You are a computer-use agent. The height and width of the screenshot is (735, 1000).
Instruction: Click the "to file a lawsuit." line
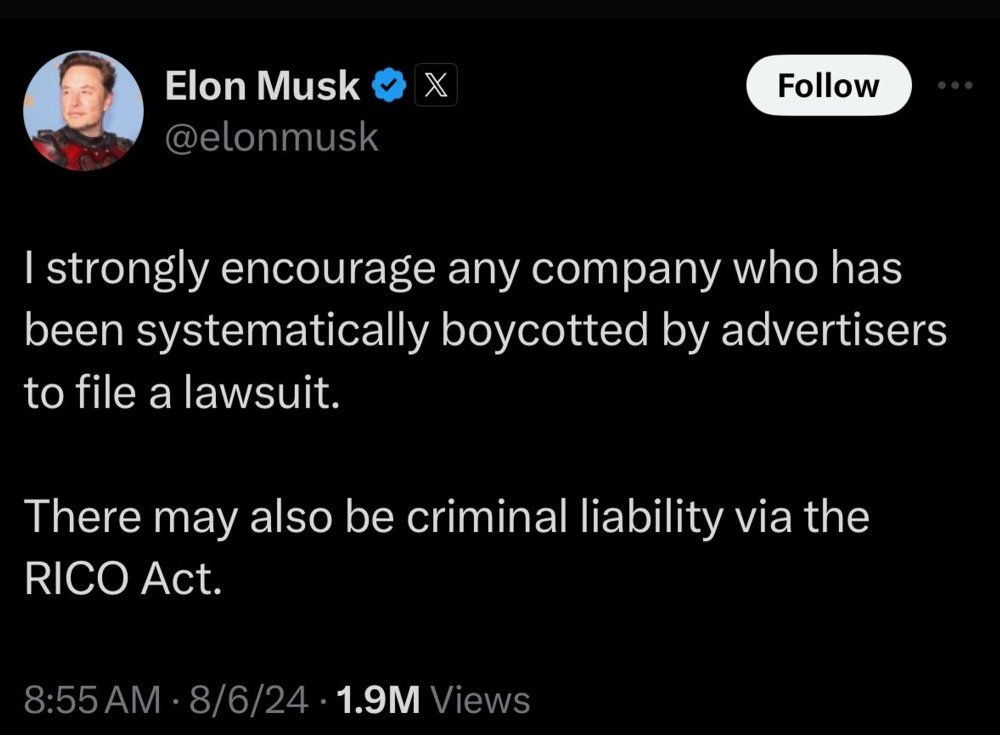click(x=183, y=391)
